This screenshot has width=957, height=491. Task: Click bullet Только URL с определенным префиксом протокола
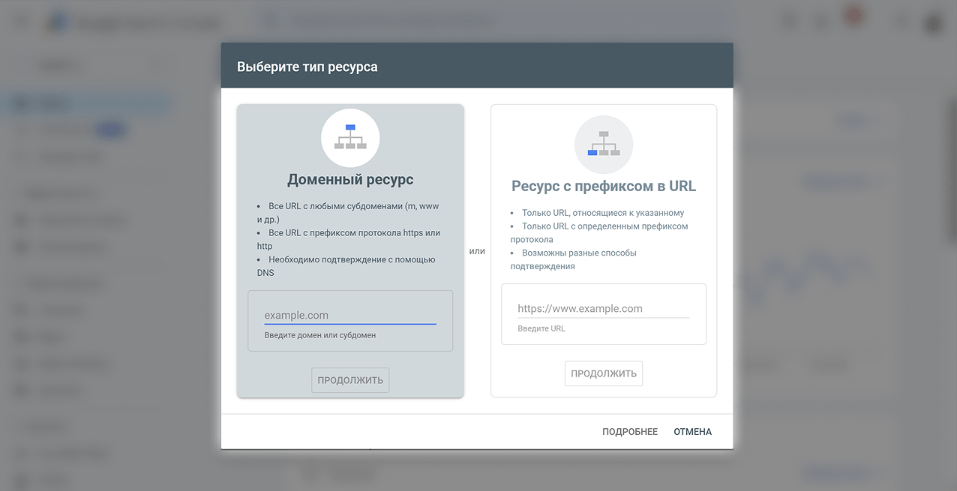click(x=599, y=233)
